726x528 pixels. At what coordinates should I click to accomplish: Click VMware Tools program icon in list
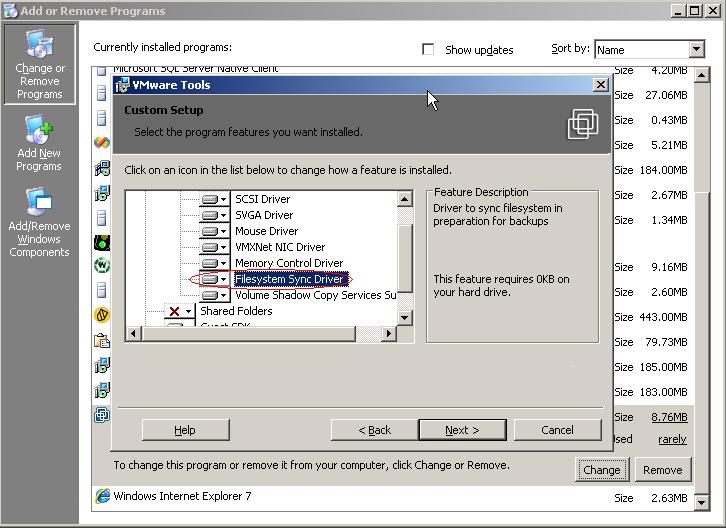102,415
